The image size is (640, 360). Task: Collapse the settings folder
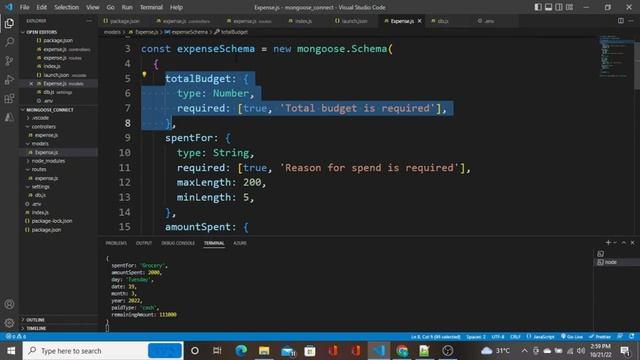(x=40, y=187)
